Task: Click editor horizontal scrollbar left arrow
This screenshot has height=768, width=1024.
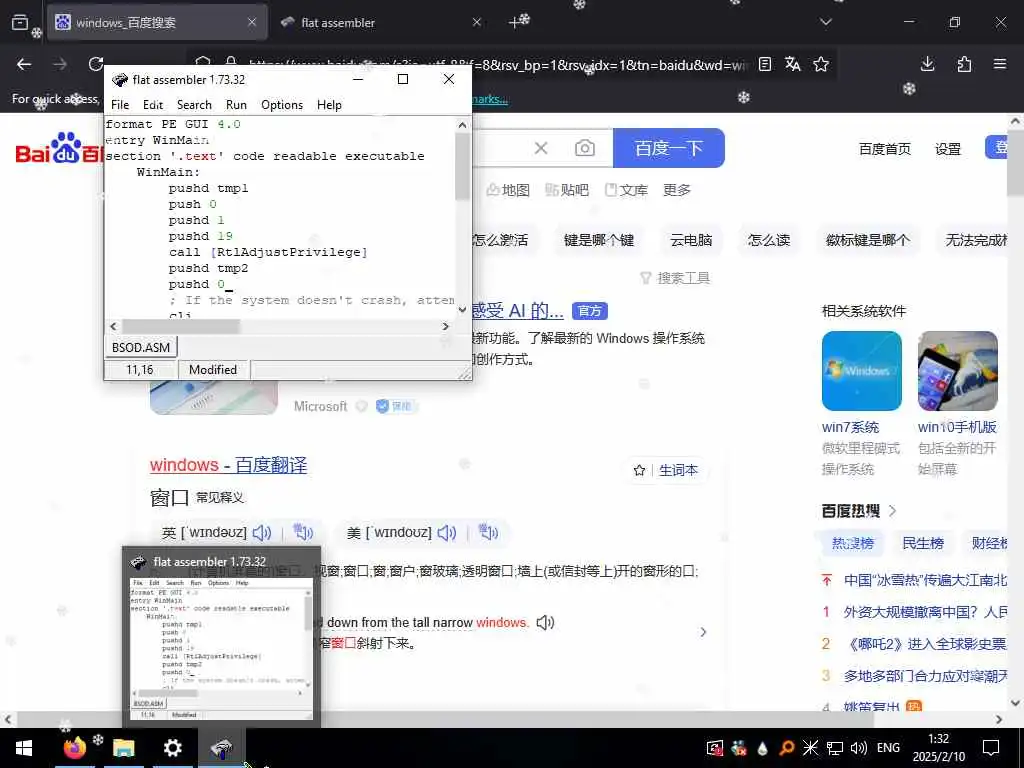Action: (x=113, y=326)
